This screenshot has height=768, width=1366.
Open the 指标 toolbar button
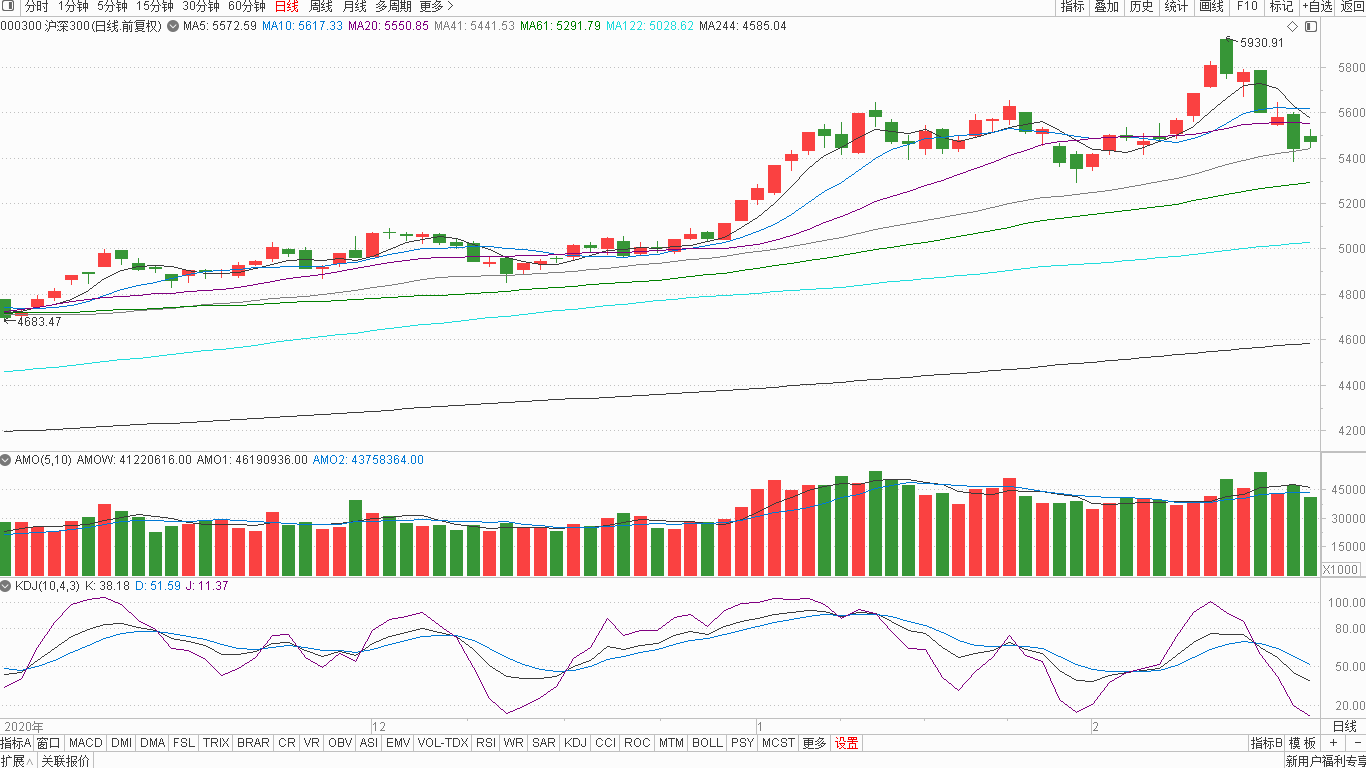(1073, 6)
